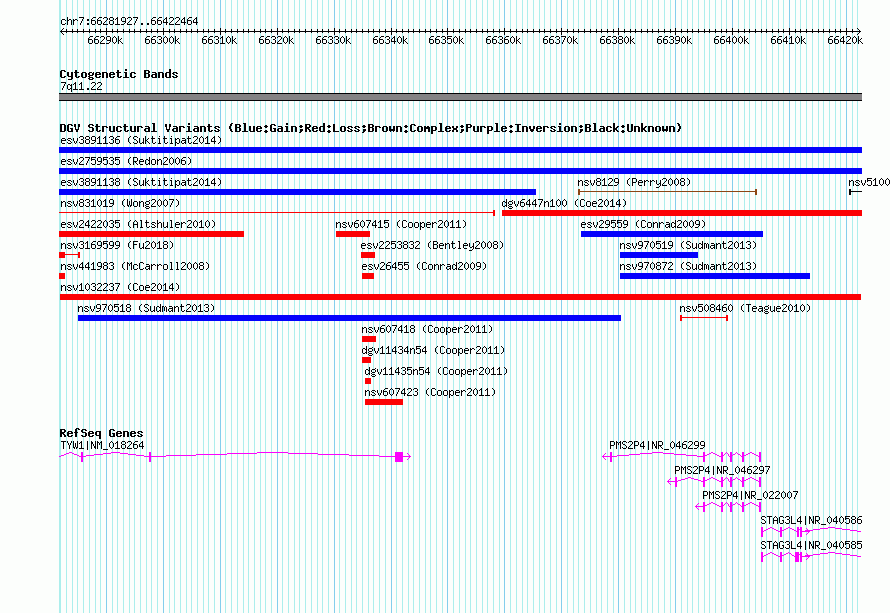890x613 pixels.
Task: Open the dgv6447n100 (Coe2014) variant label
Action: [564, 203]
